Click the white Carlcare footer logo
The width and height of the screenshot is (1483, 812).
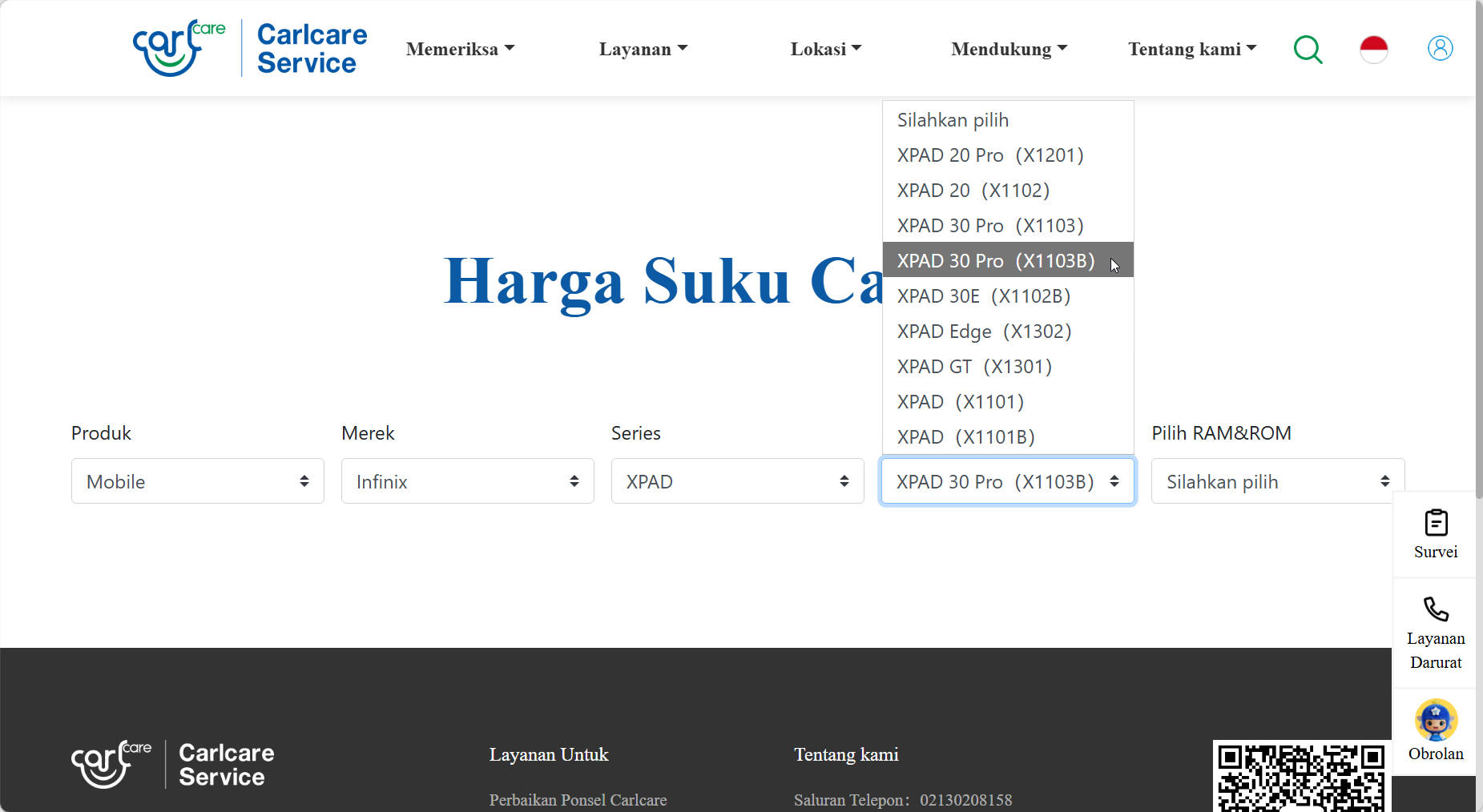tap(173, 765)
